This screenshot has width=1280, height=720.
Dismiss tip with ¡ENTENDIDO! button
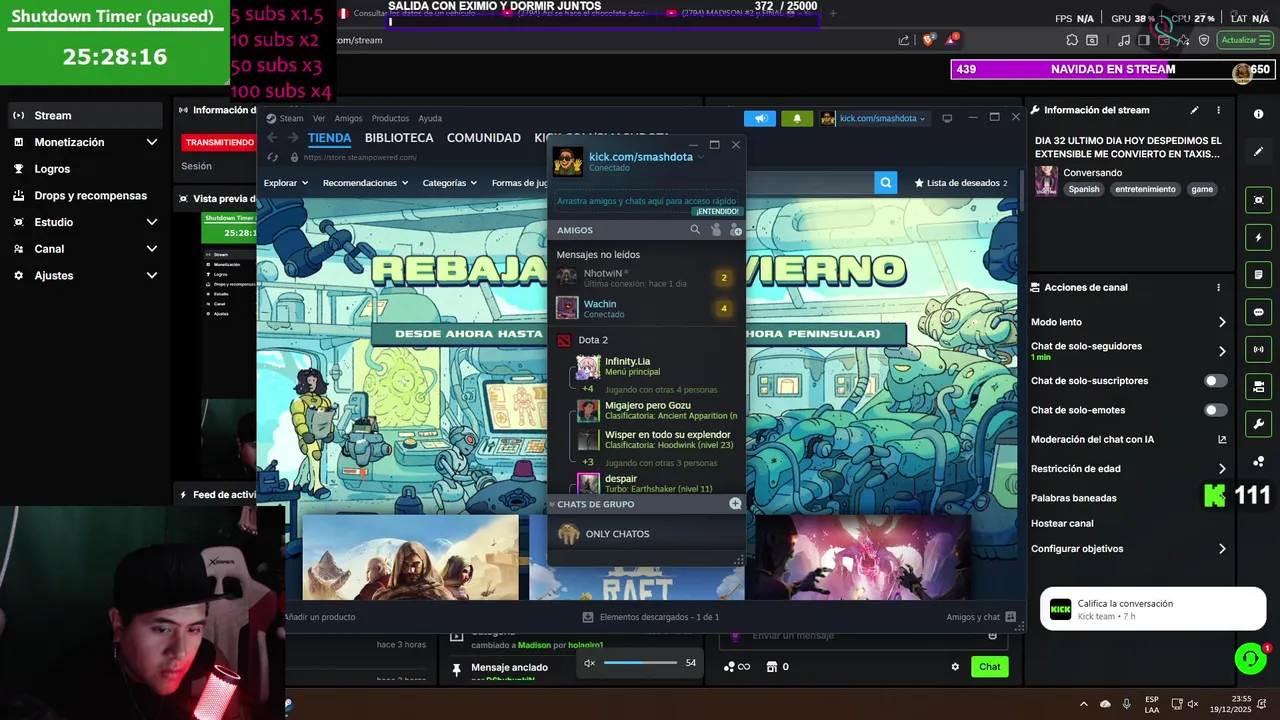pos(717,212)
